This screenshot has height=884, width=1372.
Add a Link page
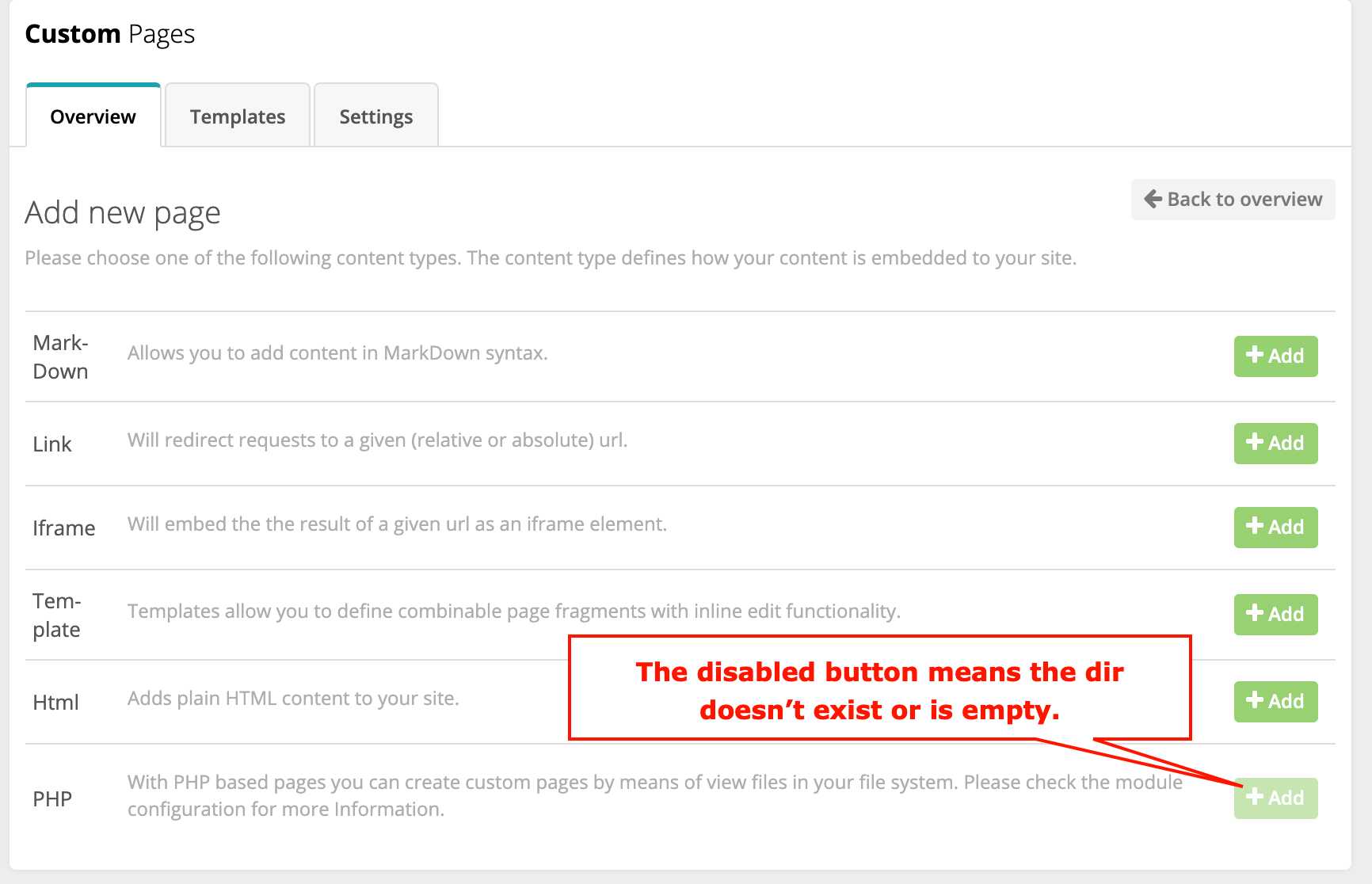pyautogui.click(x=1275, y=444)
